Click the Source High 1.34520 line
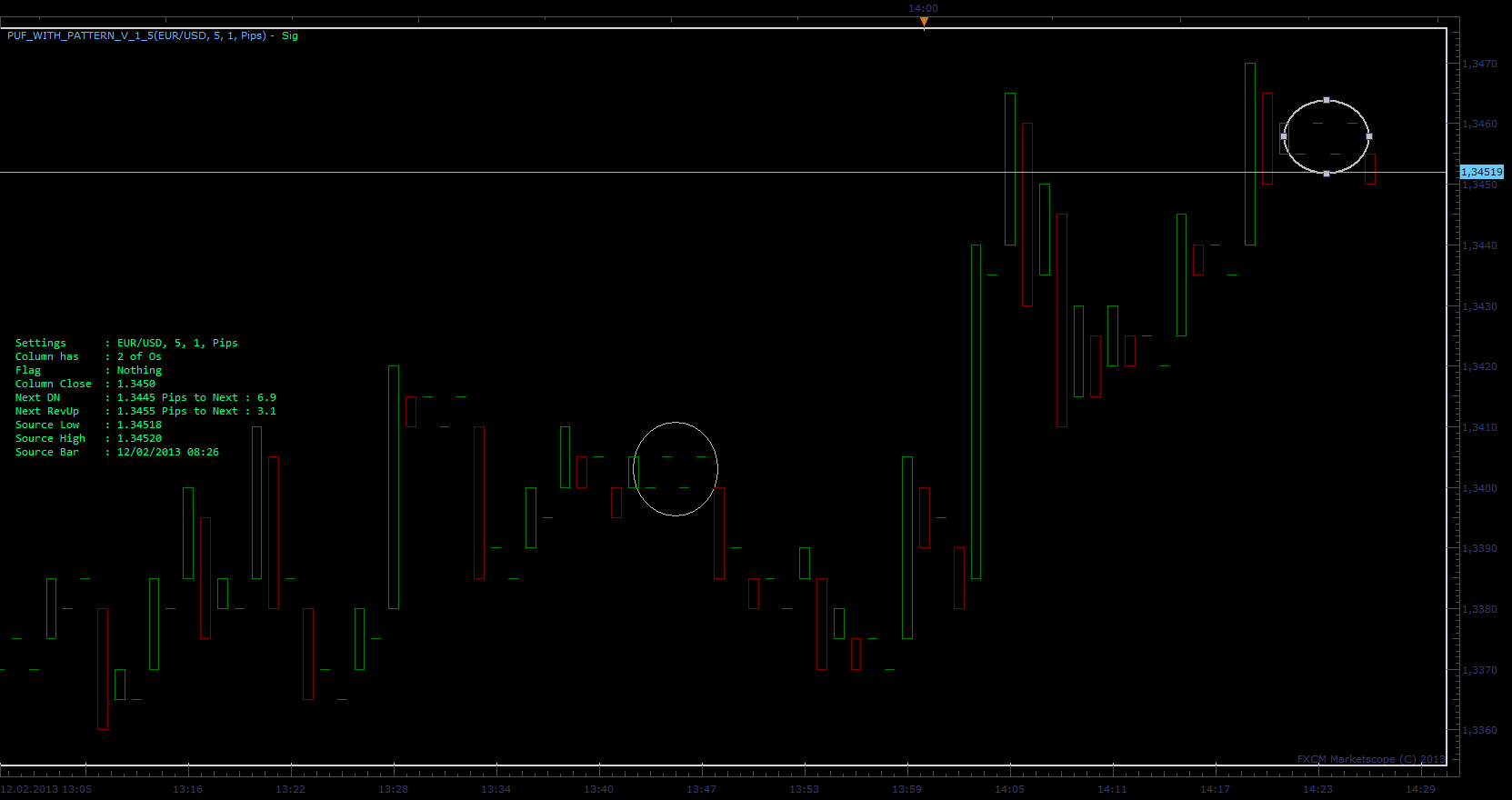Viewport: 1512px width, 800px height. click(88, 438)
